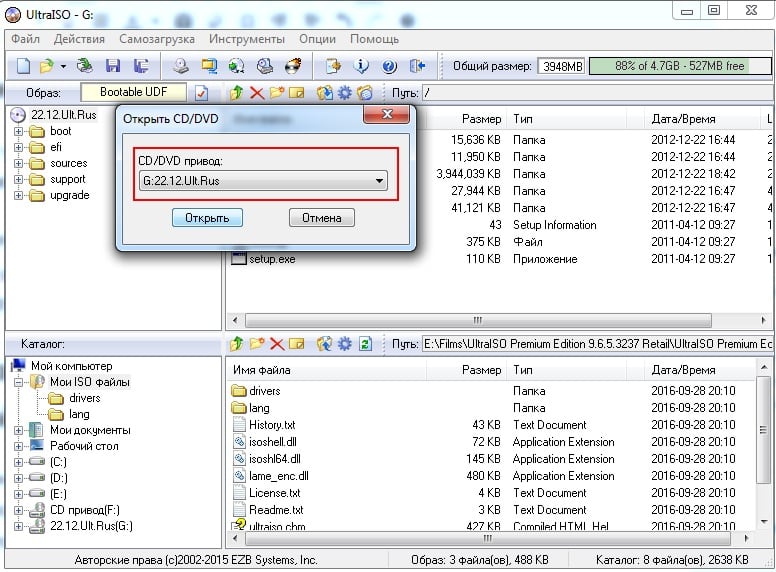The height and width of the screenshot is (572, 776).
Task: Open the CD/DVD drive dropdown list
Action: tap(379, 181)
